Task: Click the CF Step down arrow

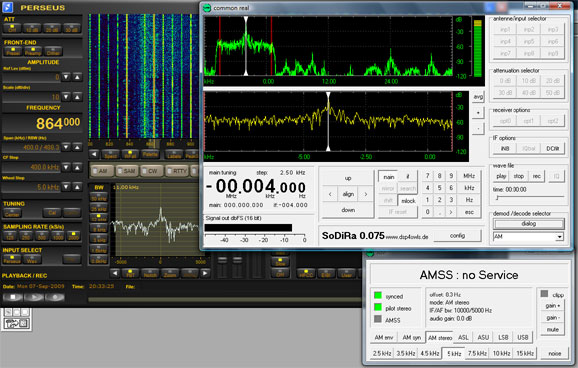Action: [66, 167]
